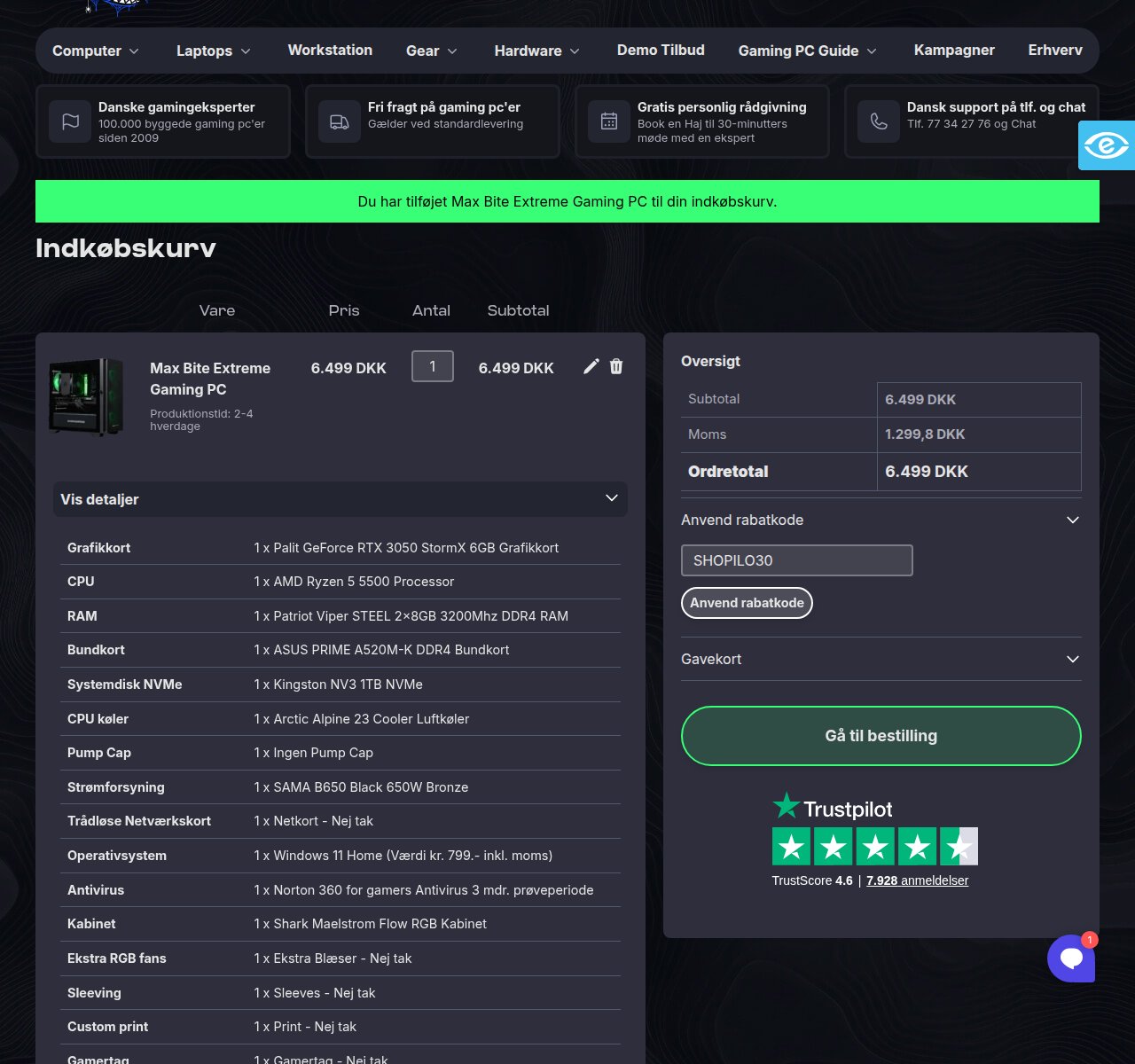Click the phone icon for Dansk support
This screenshot has height=1064, width=1135.
click(x=879, y=121)
